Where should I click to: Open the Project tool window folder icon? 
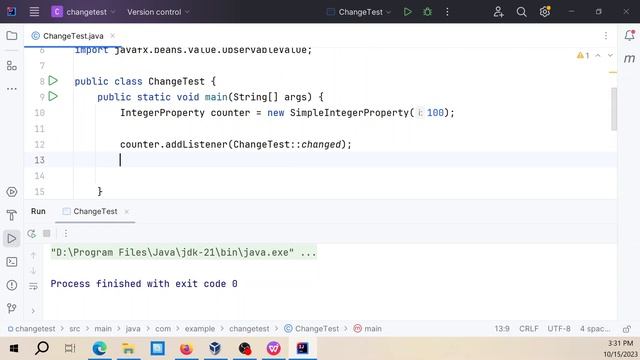click(12, 36)
